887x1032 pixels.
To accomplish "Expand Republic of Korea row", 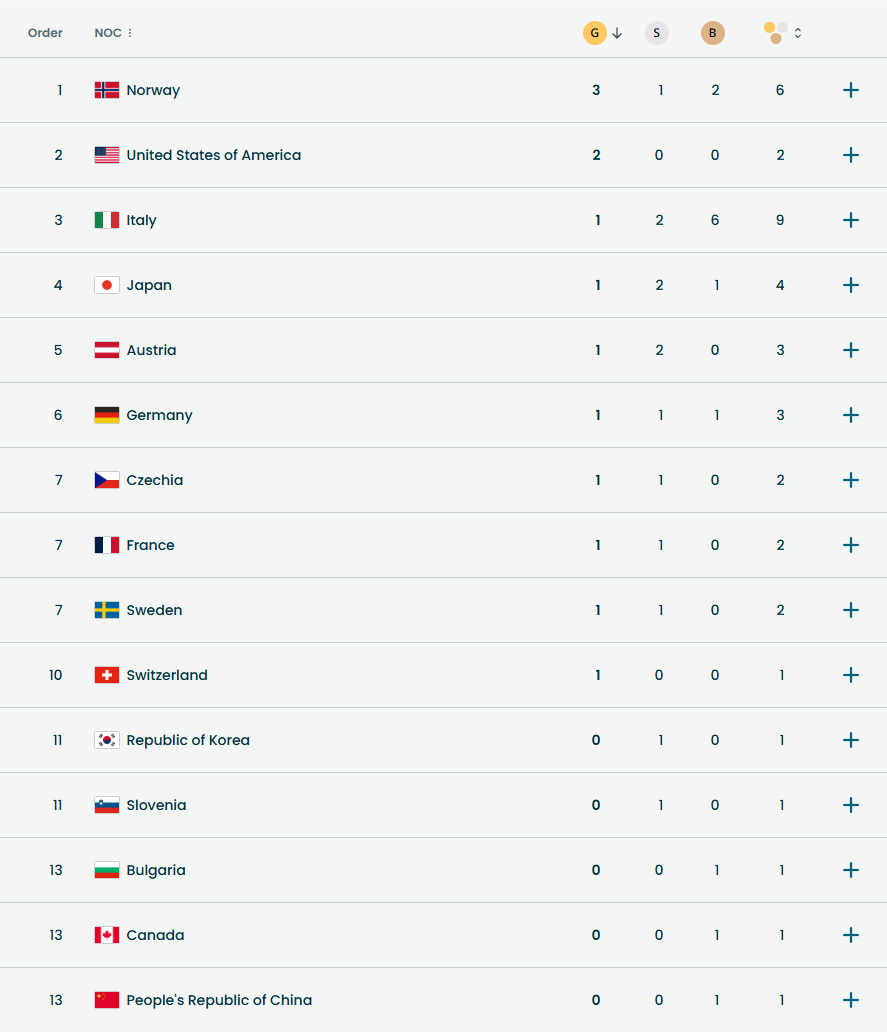I will [851, 740].
